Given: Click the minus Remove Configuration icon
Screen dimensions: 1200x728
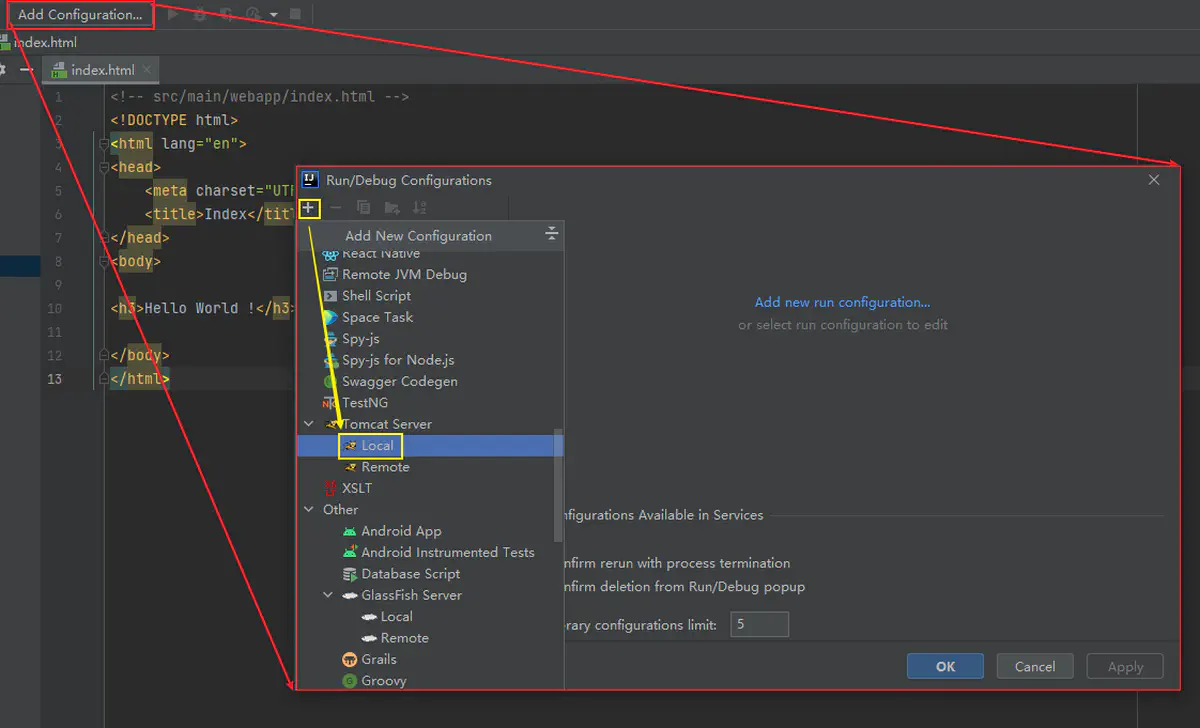Looking at the screenshot, I should coord(336,208).
